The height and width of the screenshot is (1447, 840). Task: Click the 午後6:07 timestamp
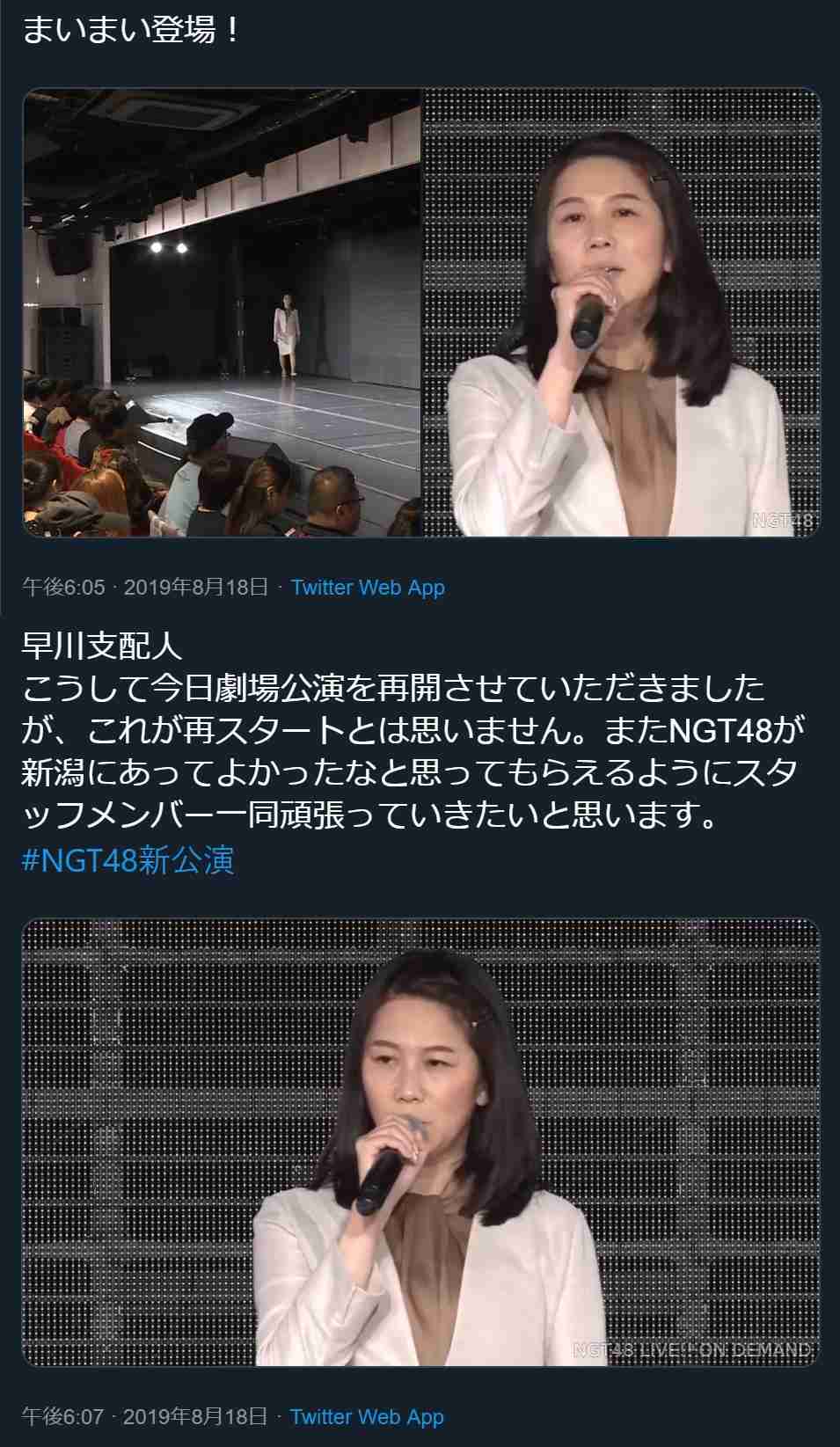tap(62, 1417)
